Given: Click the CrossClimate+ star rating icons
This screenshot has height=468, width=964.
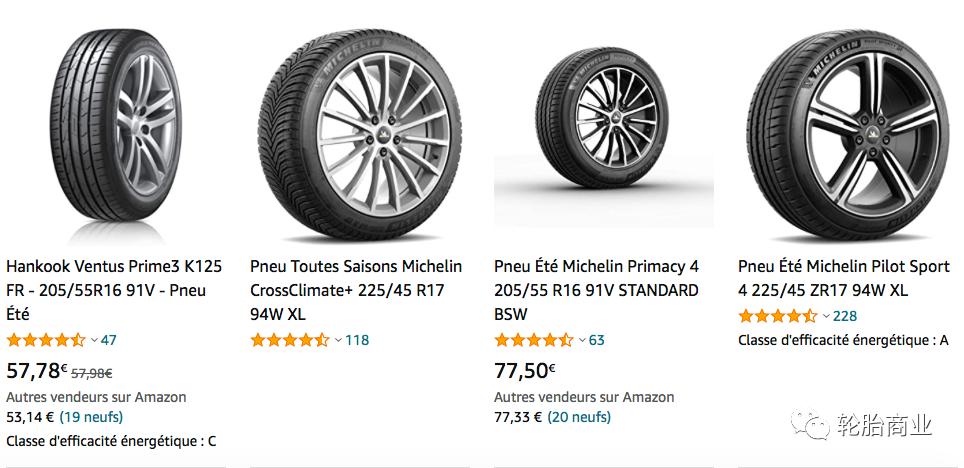Looking at the screenshot, I should 290,340.
